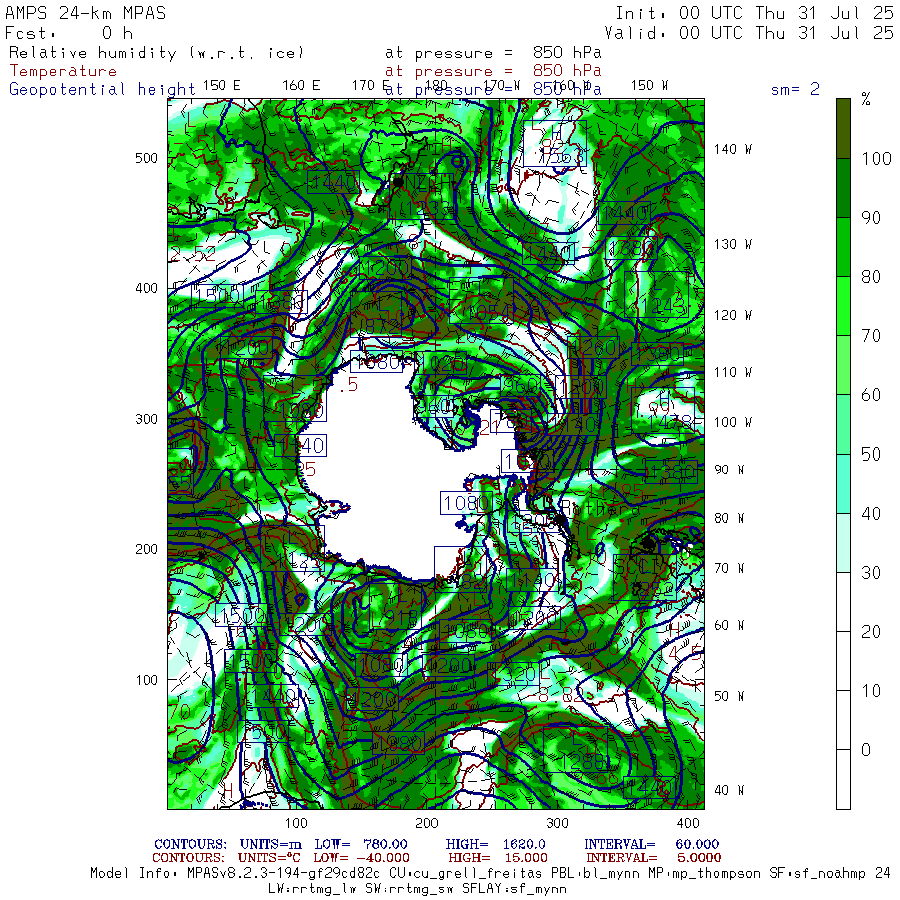Click the red "LOW= -40.000" contour value
The width and height of the screenshot is (900, 900).
pyautogui.click(x=361, y=858)
